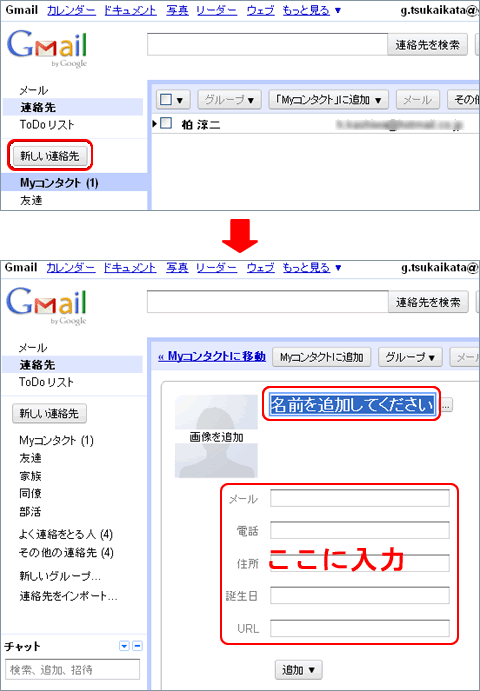Click the メール input field in the form
Image resolution: width=480 pixels, height=691 pixels.
pyautogui.click(x=360, y=498)
